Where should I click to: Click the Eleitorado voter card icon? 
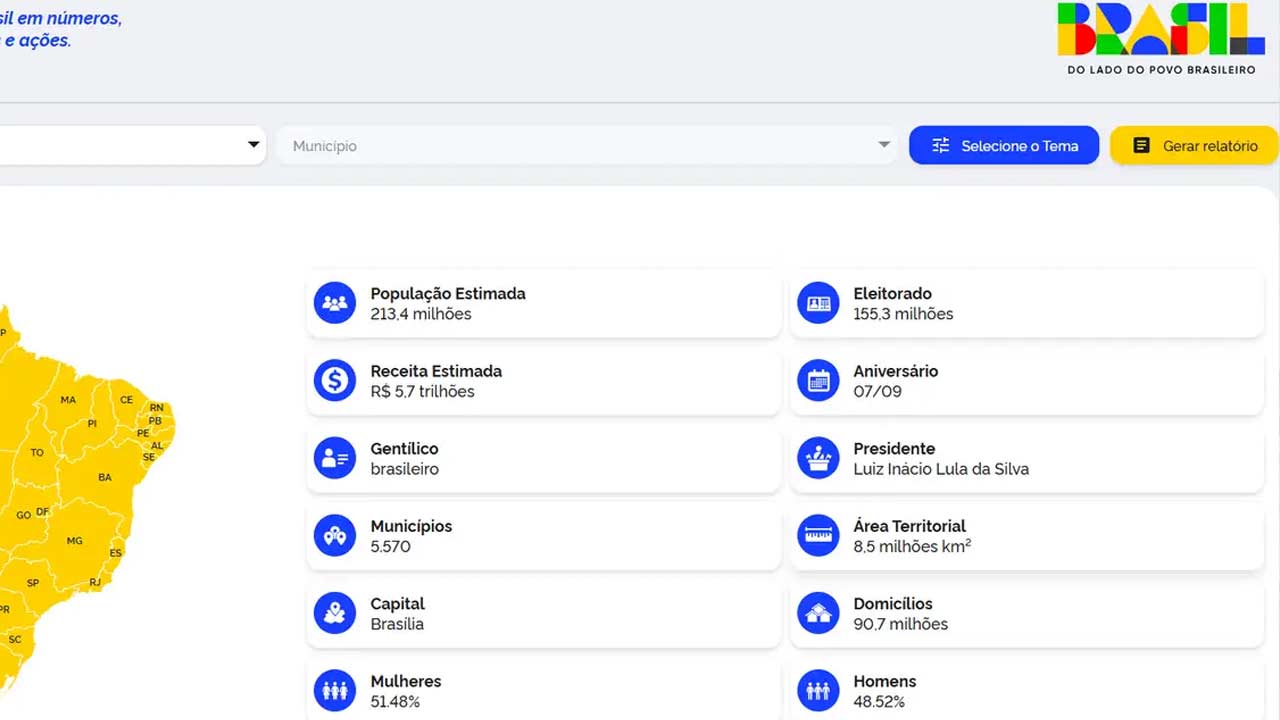pos(818,303)
